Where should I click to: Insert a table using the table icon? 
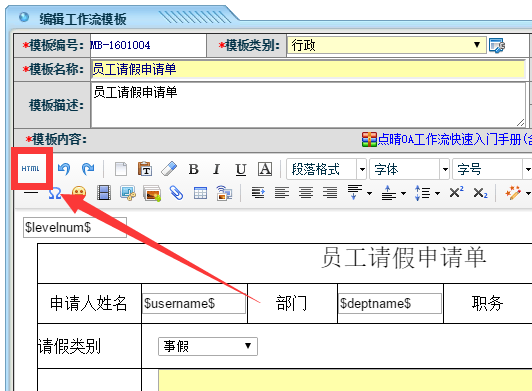click(200, 193)
